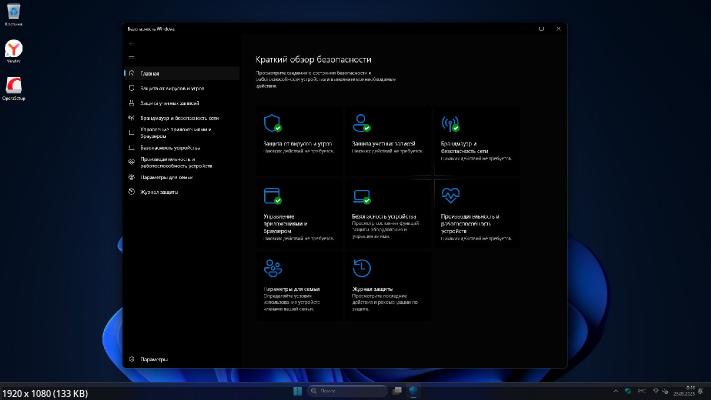Image resolution: width=711 pixels, height=400 pixels.
Task: Expand hidden tray icons chevron
Action: point(615,391)
